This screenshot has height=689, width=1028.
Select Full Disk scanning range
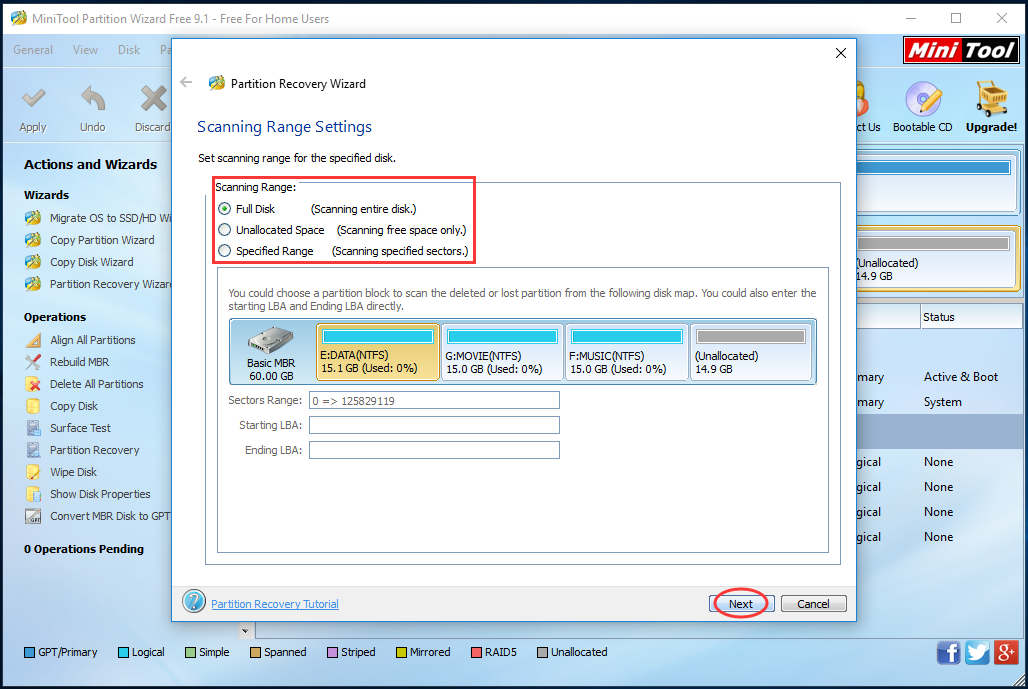[225, 209]
